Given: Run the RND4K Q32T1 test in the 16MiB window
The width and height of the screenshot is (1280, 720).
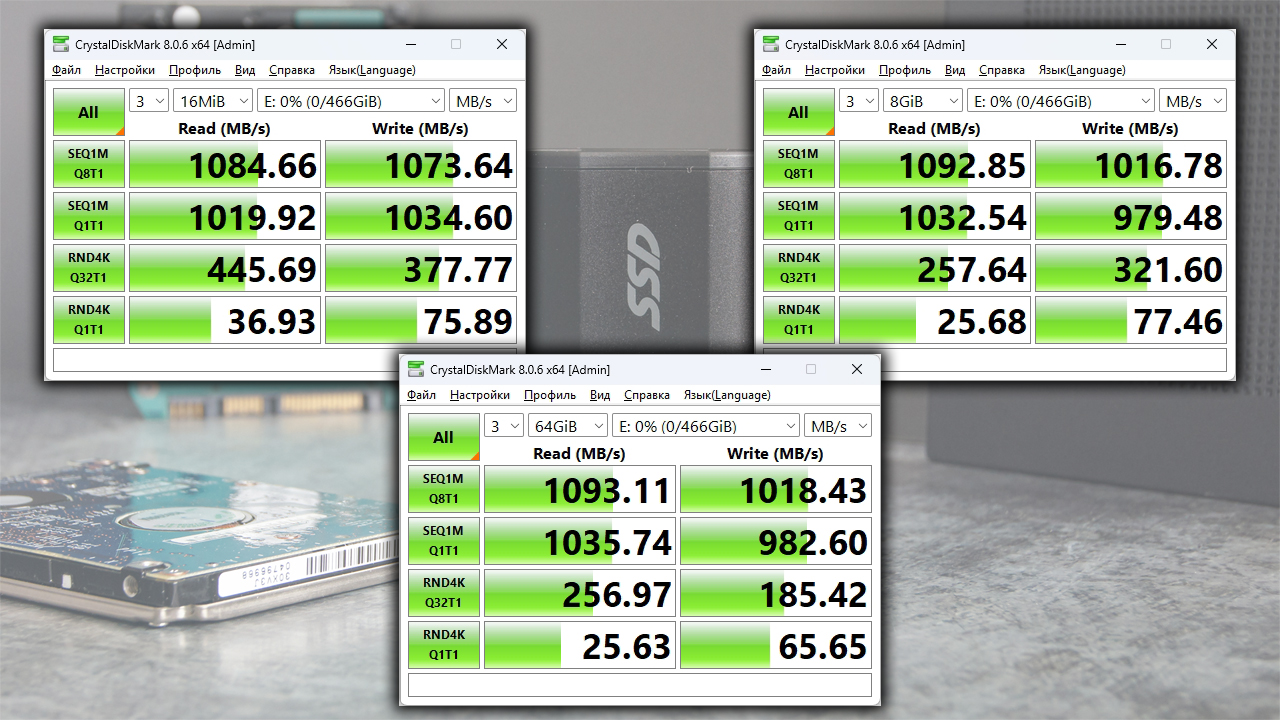Looking at the screenshot, I should coord(89,268).
